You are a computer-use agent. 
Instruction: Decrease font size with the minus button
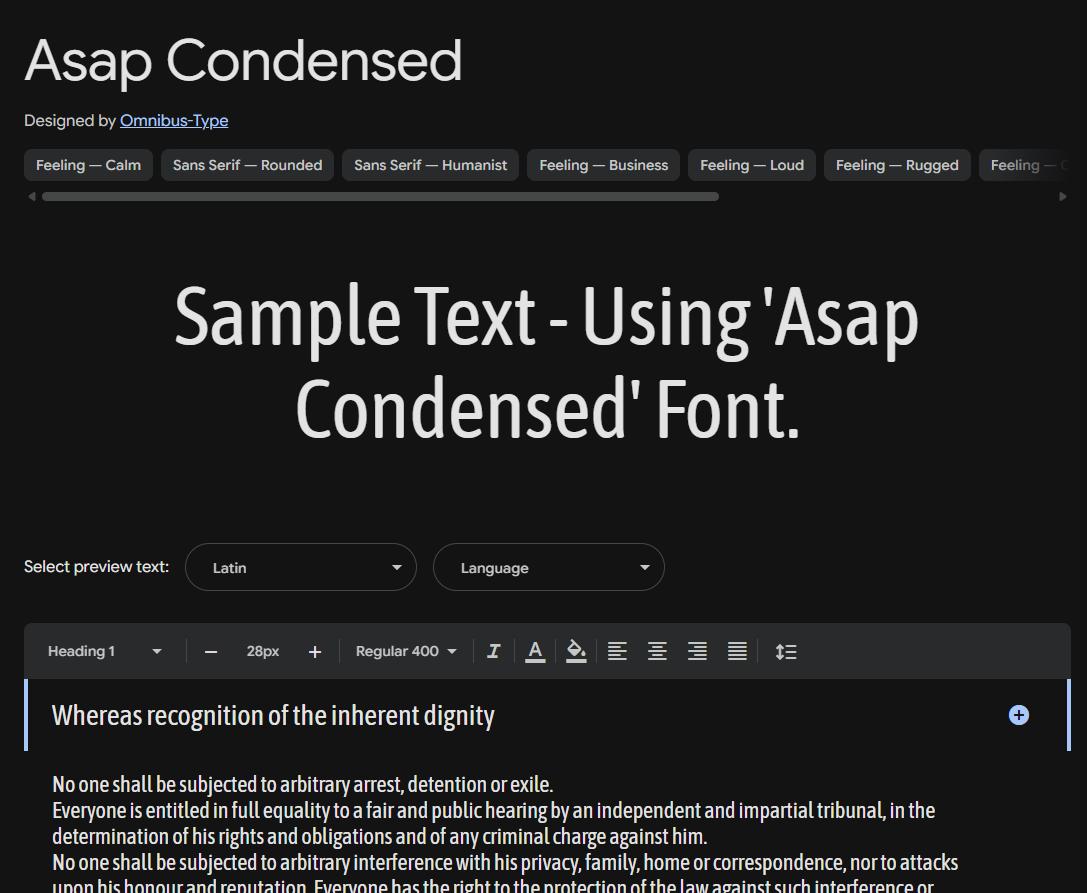coord(211,652)
